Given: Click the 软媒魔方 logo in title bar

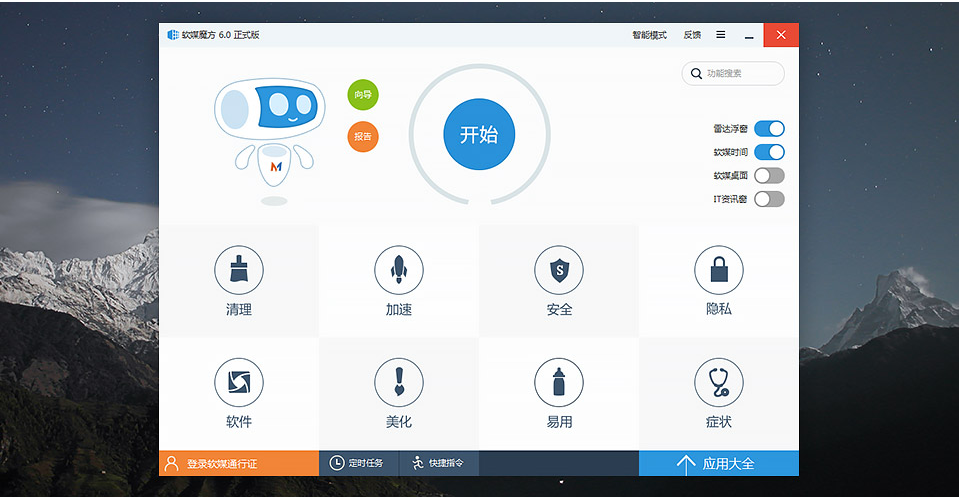Looking at the screenshot, I should 173,35.
